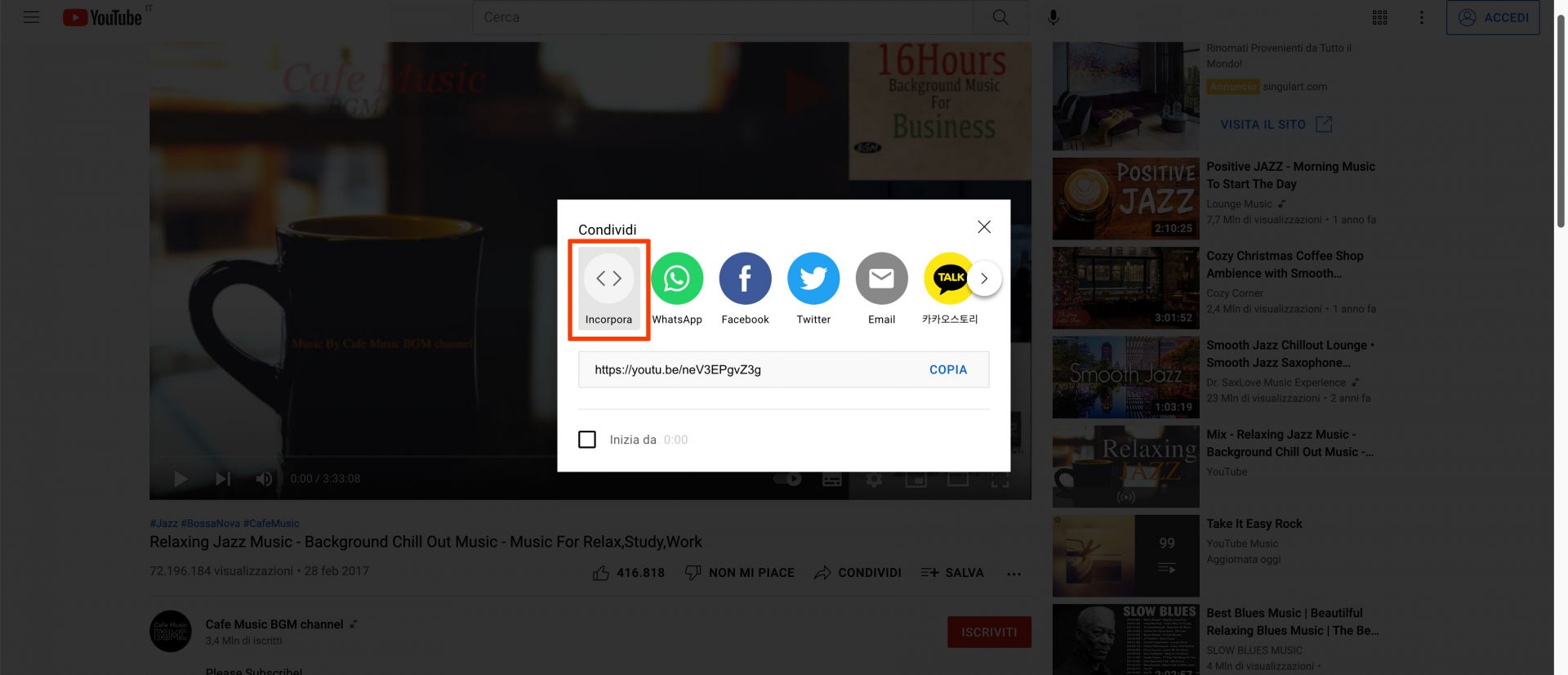Show more share options arrow
The height and width of the screenshot is (675, 1568).
point(984,279)
